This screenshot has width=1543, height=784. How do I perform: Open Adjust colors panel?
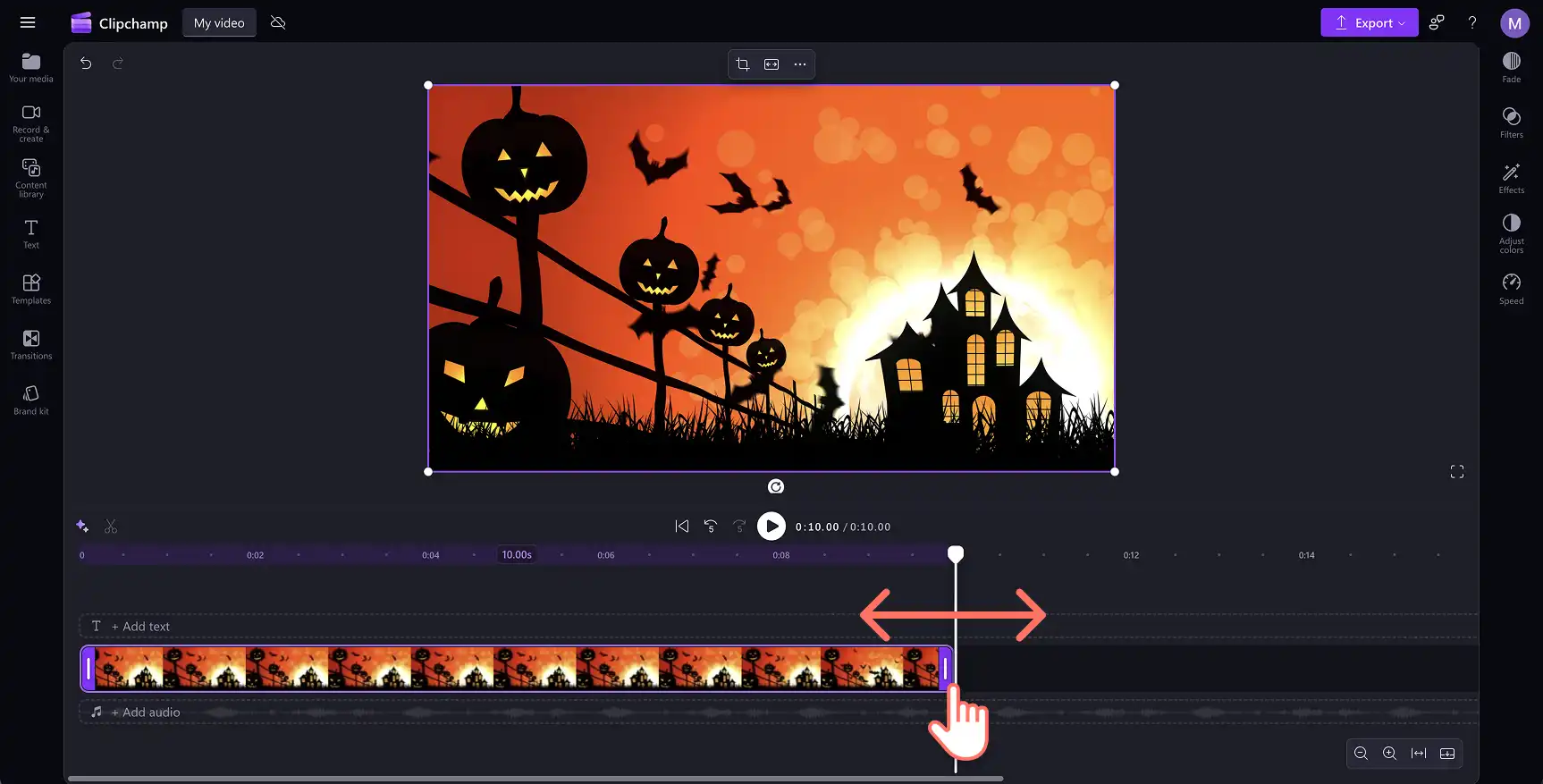pyautogui.click(x=1512, y=234)
